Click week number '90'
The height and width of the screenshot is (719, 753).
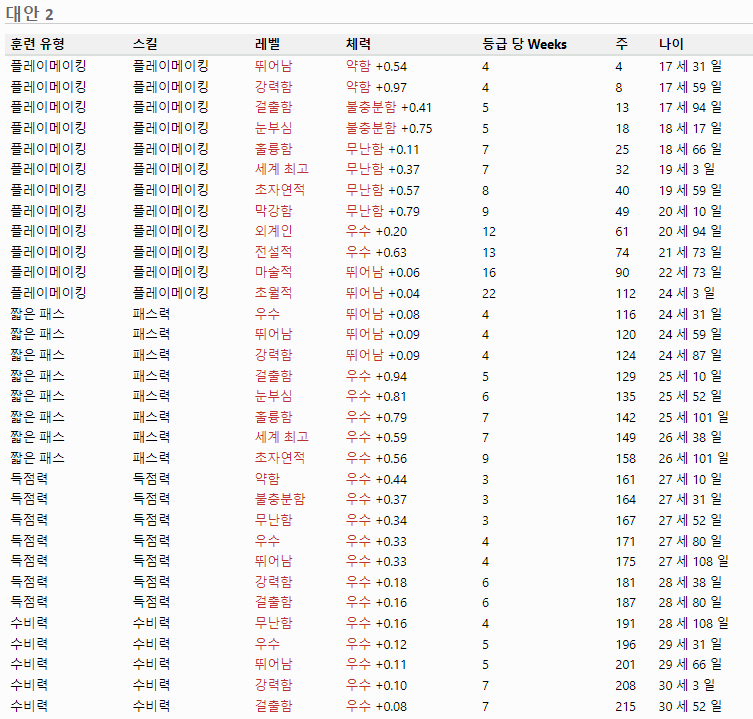[x=622, y=273]
